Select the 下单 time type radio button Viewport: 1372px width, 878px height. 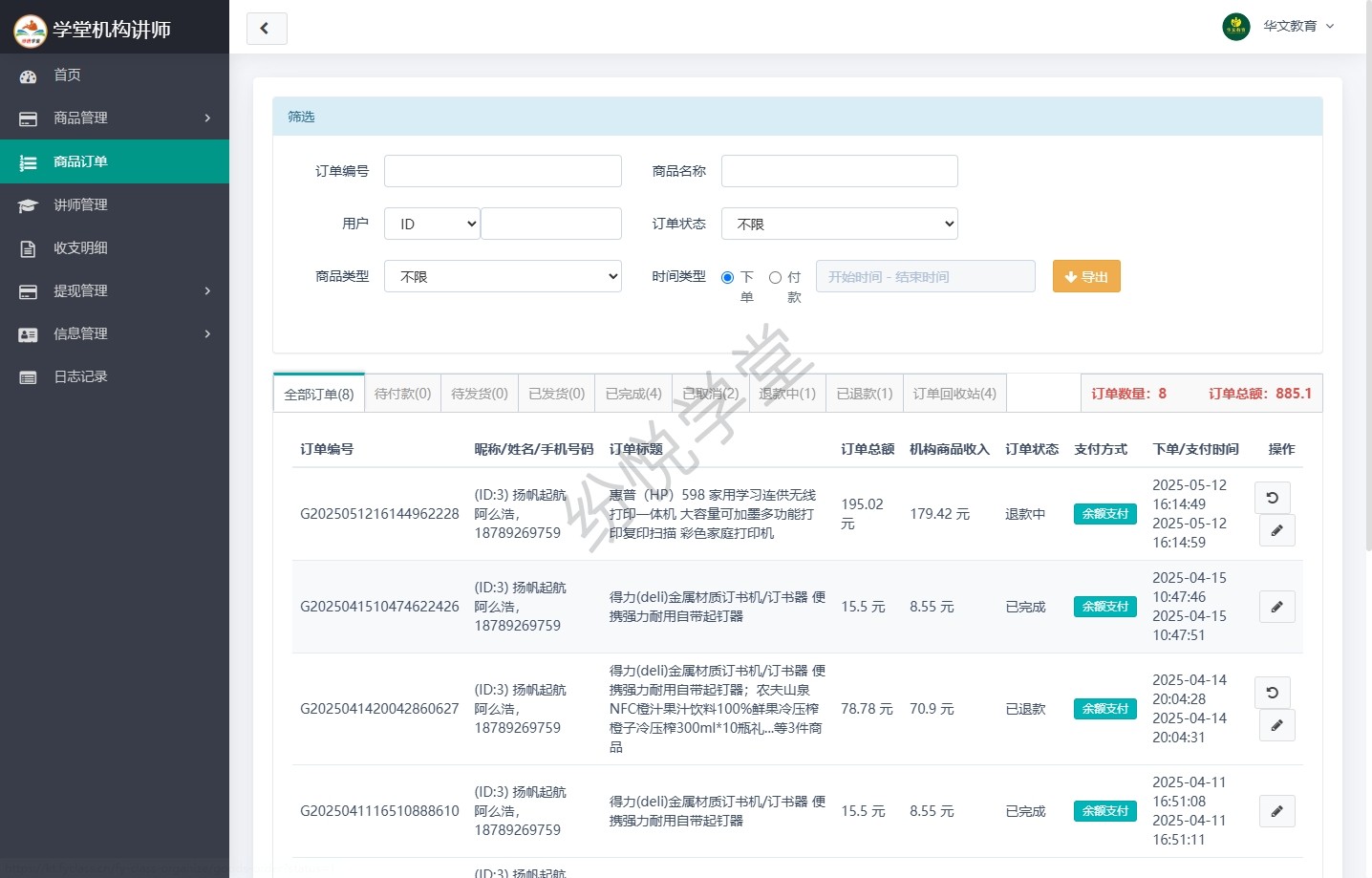tap(728, 277)
